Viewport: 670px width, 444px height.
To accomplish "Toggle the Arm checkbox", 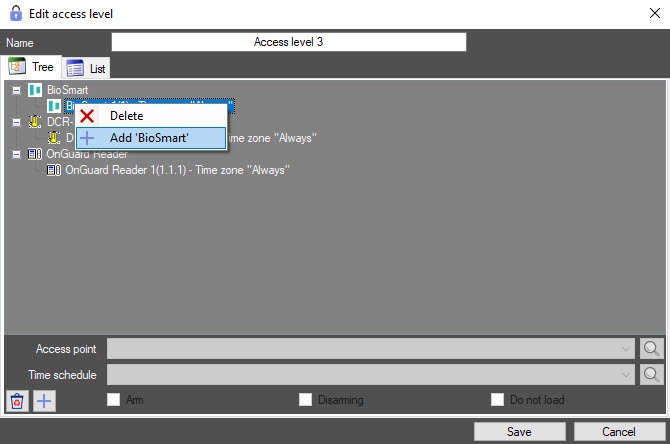I will 114,400.
